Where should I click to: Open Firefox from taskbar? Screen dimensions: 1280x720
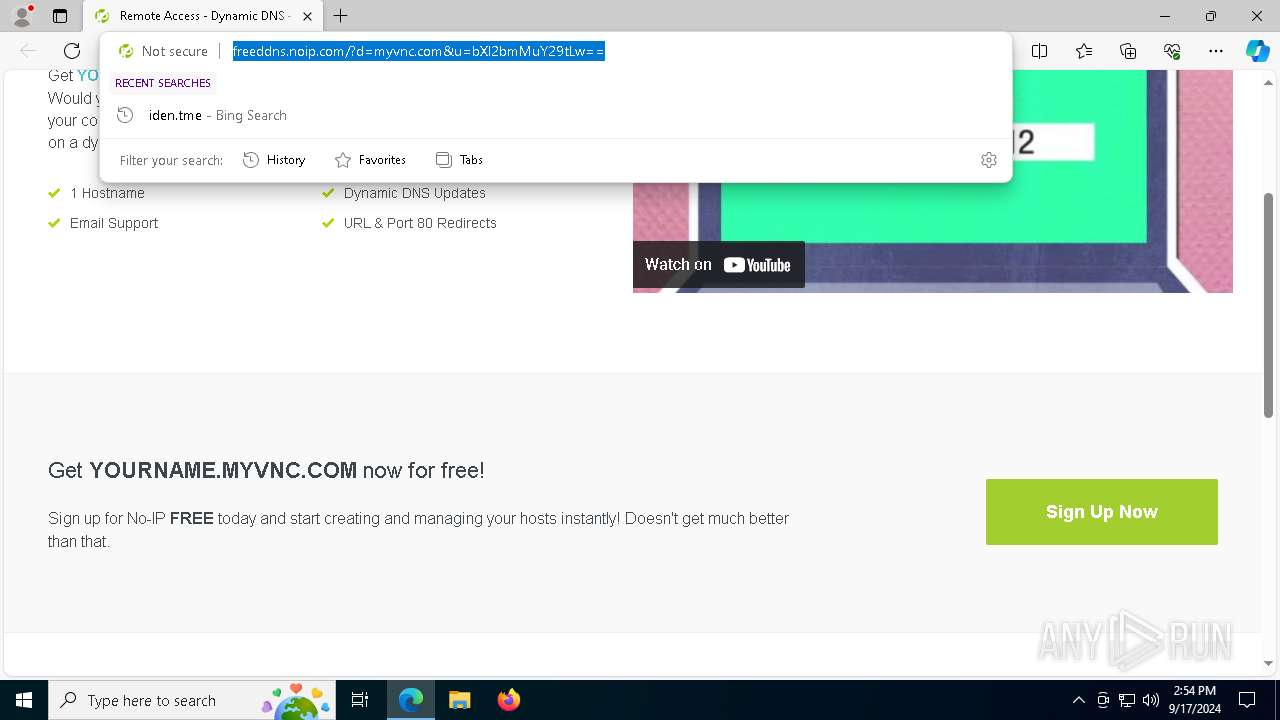click(x=508, y=700)
